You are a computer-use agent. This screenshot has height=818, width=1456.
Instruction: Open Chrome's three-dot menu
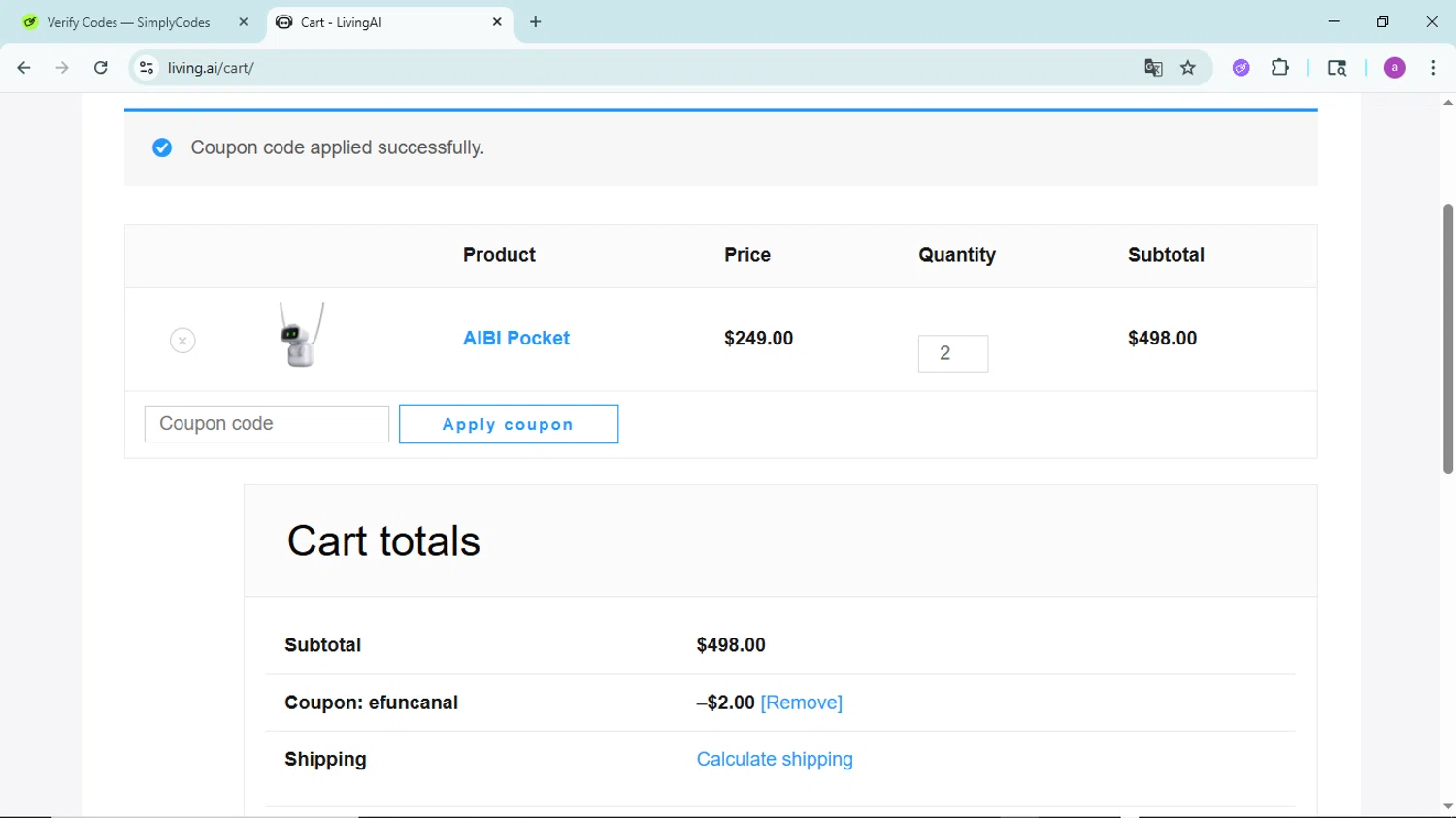tap(1433, 68)
